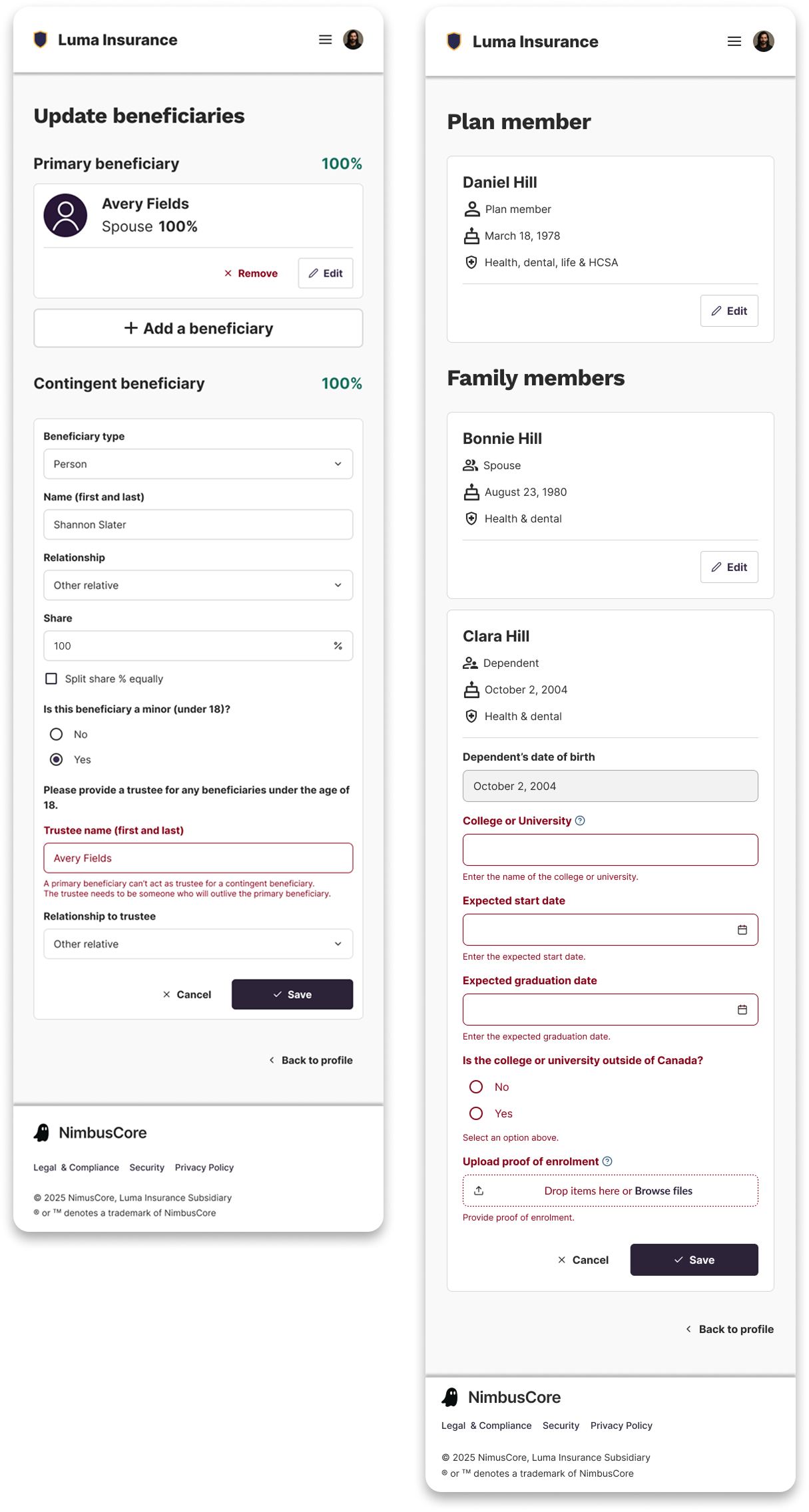Screen dimensions: 809x1512
Task: Open the Beneficiary type dropdown
Action: (x=198, y=464)
